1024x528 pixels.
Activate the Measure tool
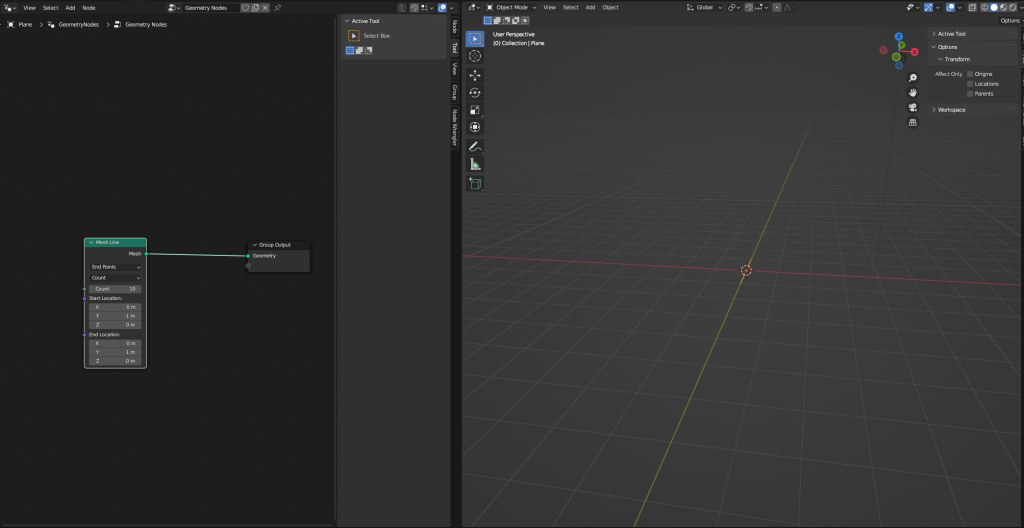[475, 164]
